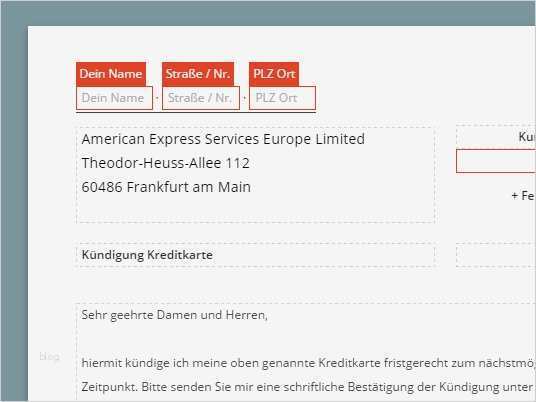The width and height of the screenshot is (536, 402).
Task: Click the 'Theodor-Heuss-Allee 112' address line
Action: (x=165, y=163)
